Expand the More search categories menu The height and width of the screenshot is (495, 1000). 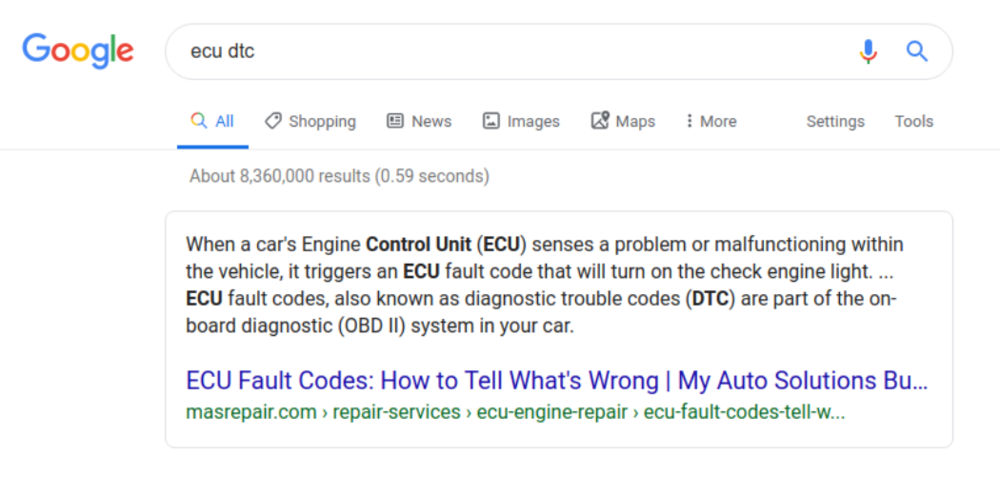(x=718, y=121)
